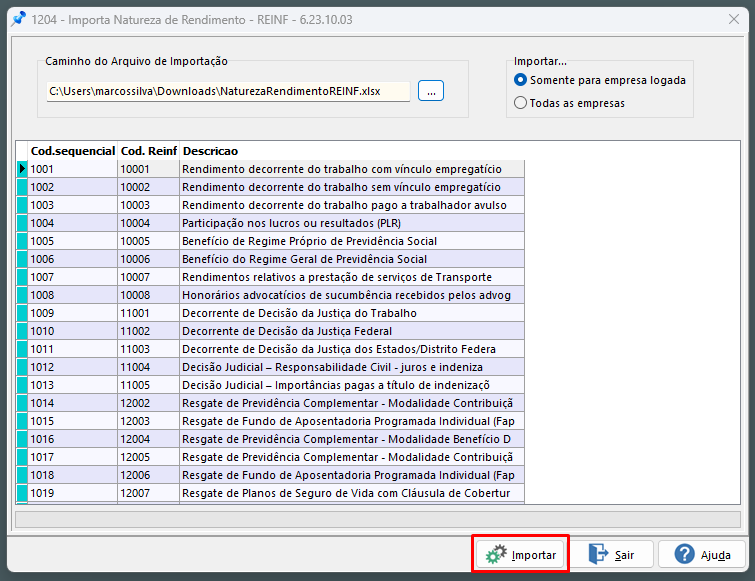Select row 1004 sequence cell
Viewport: 755px width, 581px height.
(x=72, y=223)
